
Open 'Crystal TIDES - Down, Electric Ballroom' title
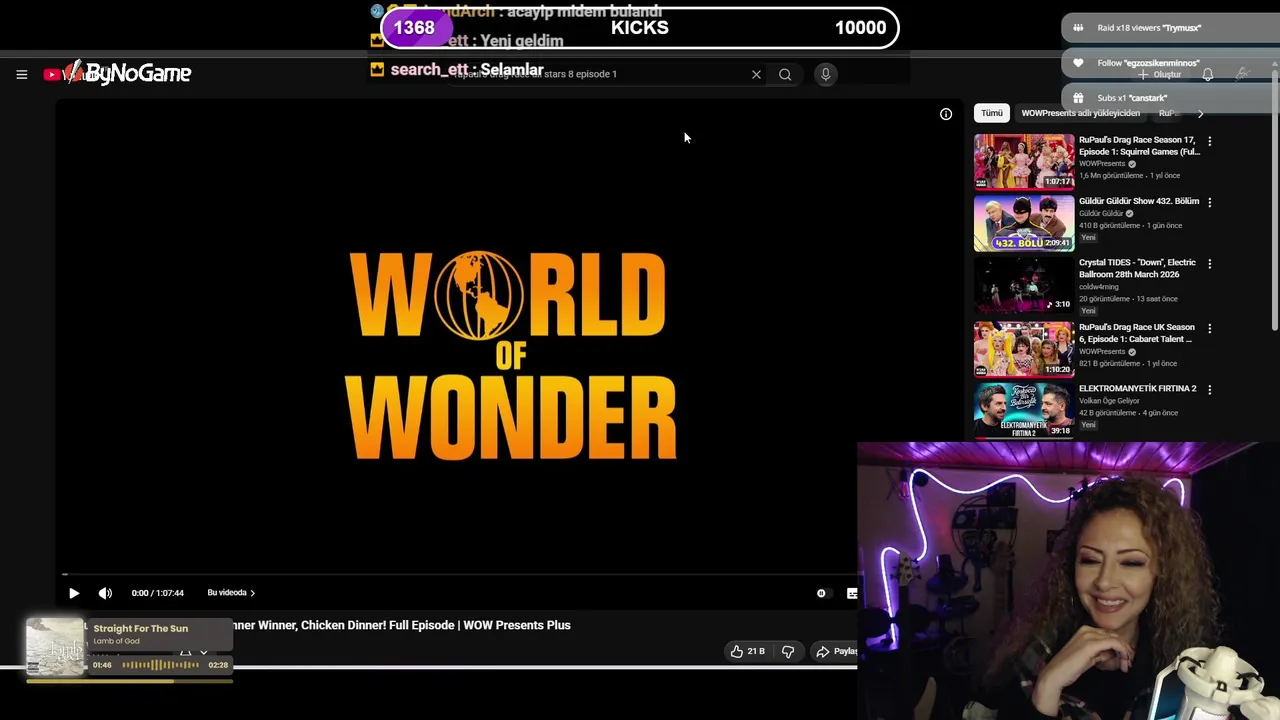click(x=1137, y=268)
